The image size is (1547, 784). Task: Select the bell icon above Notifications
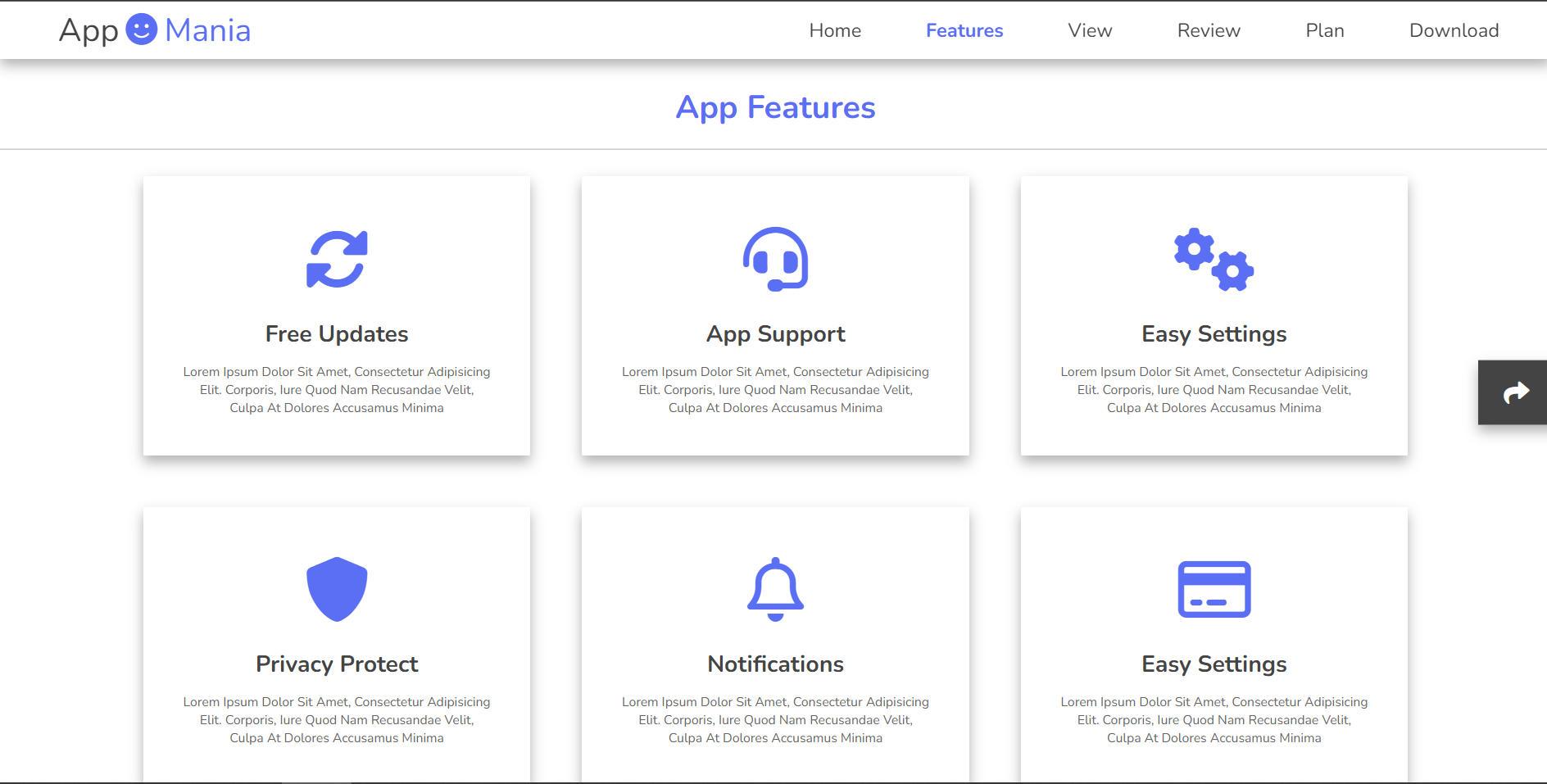[775, 588]
